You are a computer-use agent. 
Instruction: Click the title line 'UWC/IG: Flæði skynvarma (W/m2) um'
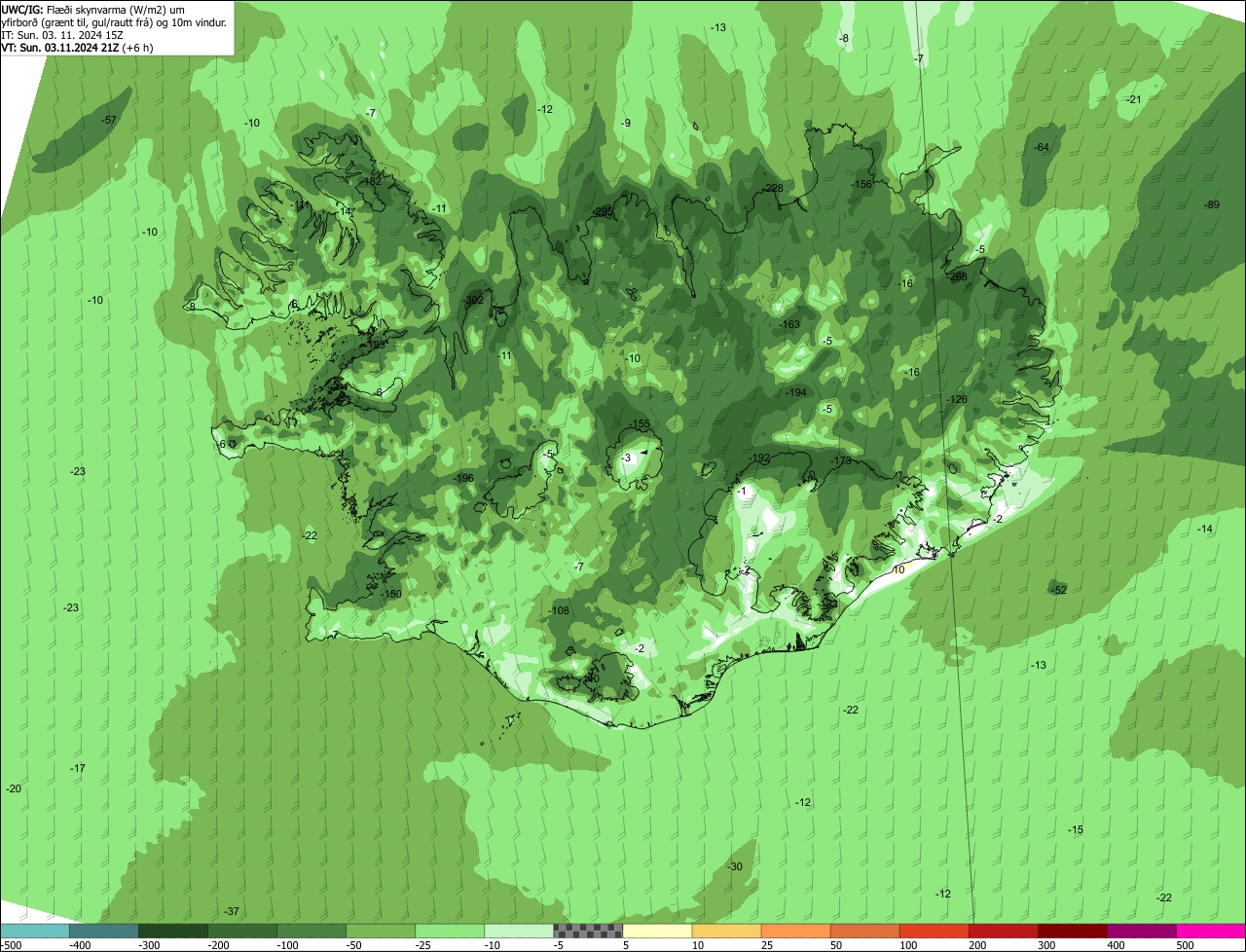(93, 8)
